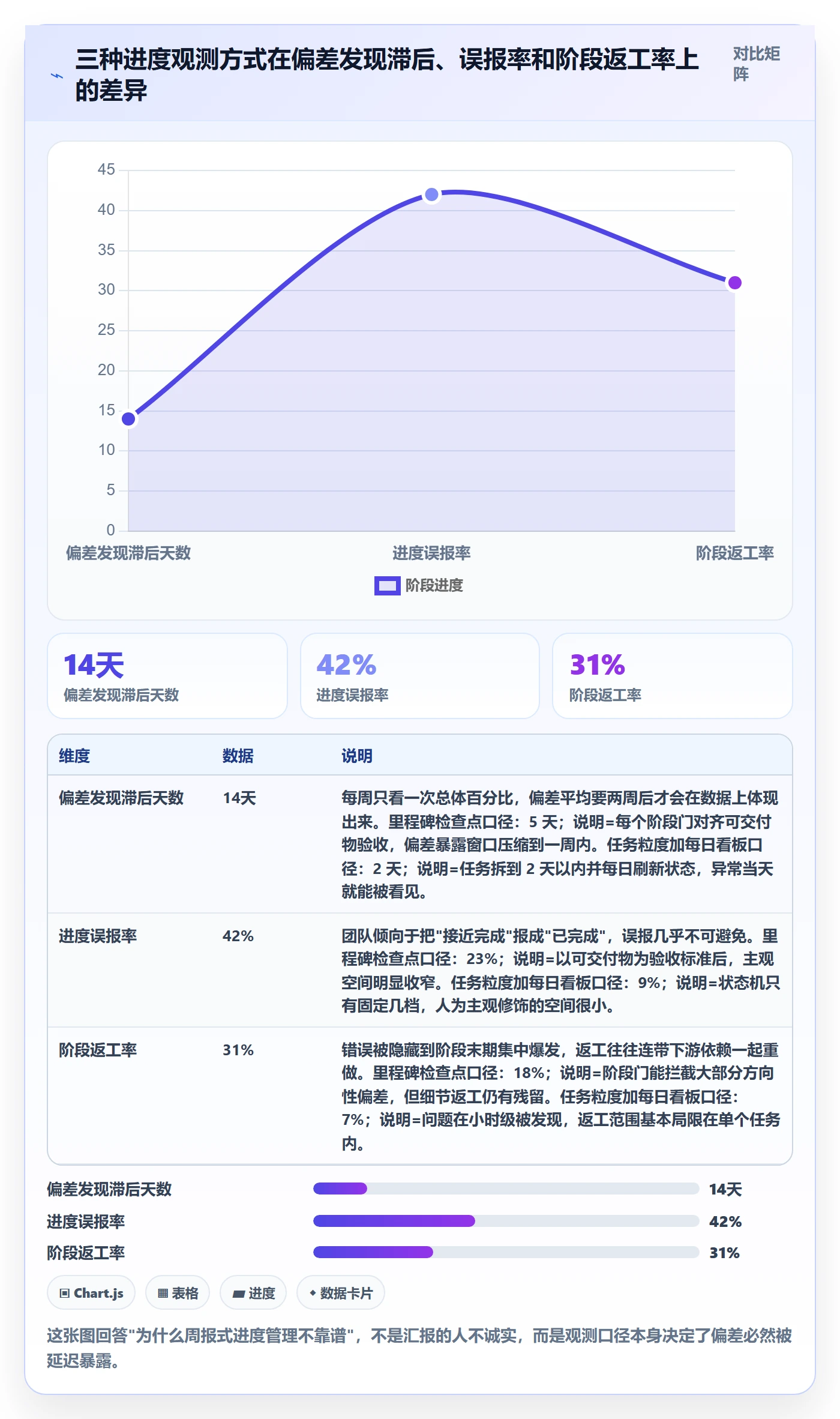
Task: Click the 阶段返工率 x-axis label
Action: [x=734, y=553]
